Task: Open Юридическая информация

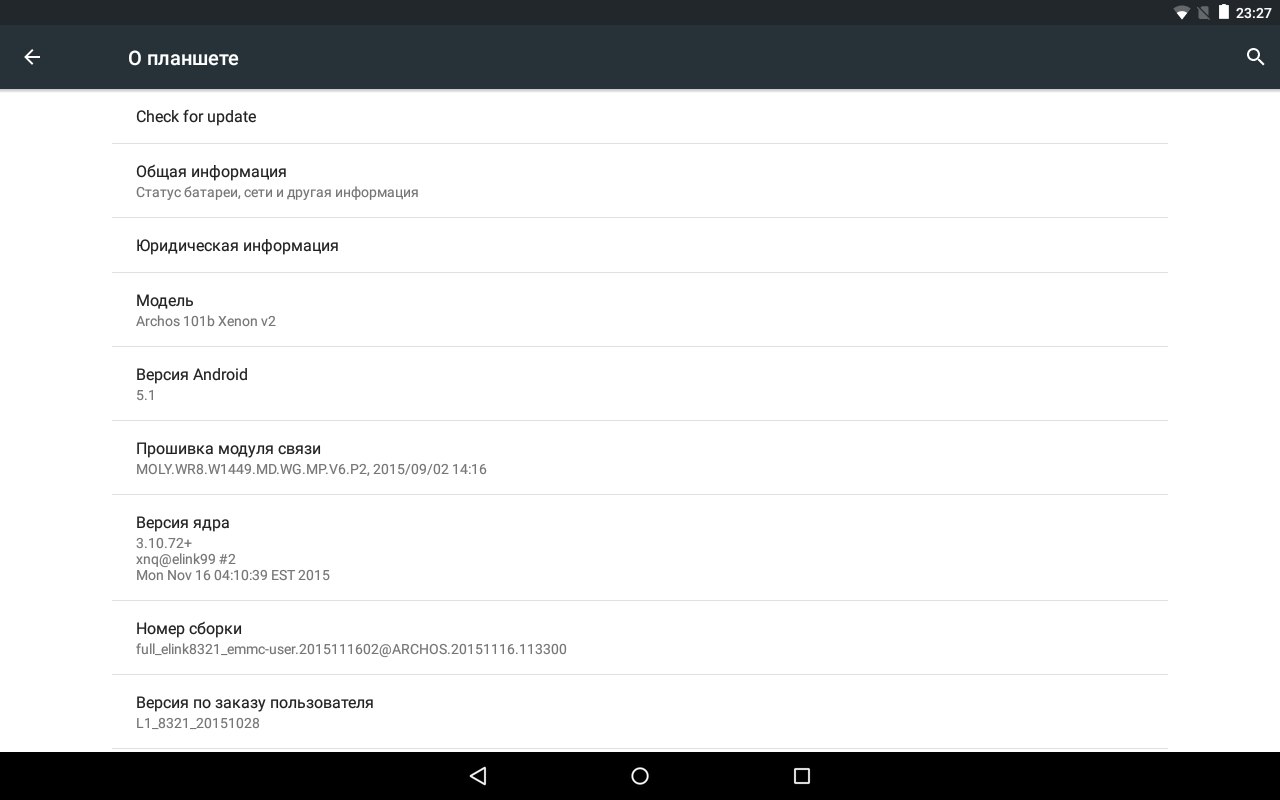Action: (640, 246)
